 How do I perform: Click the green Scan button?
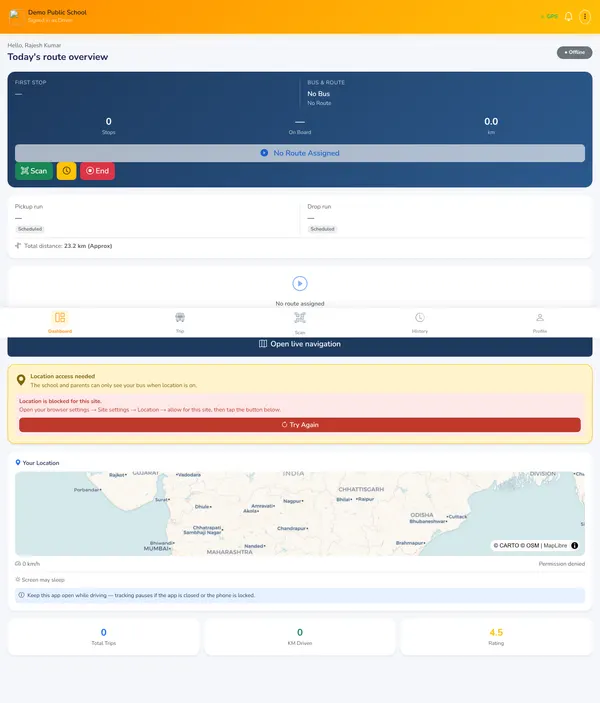pos(34,171)
